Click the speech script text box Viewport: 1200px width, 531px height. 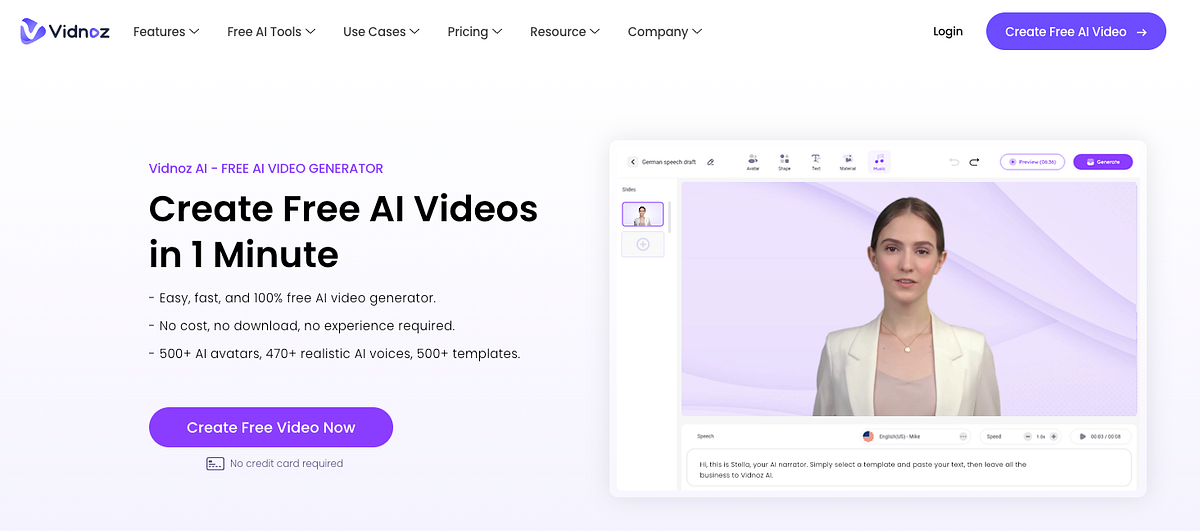(909, 468)
